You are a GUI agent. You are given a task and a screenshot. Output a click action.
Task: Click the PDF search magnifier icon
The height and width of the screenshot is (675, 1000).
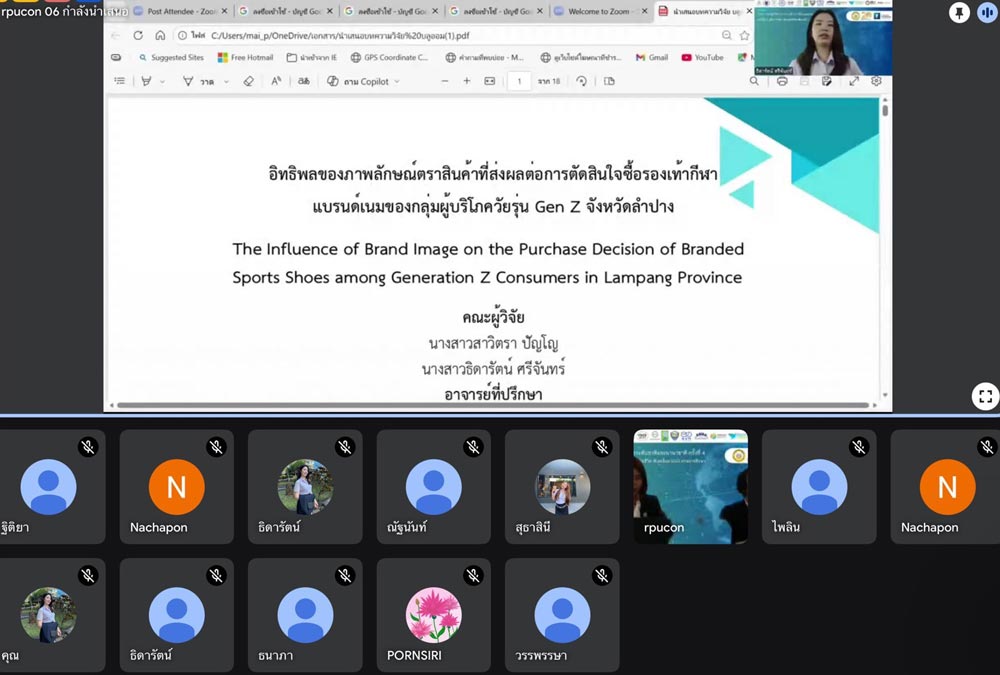[x=755, y=81]
